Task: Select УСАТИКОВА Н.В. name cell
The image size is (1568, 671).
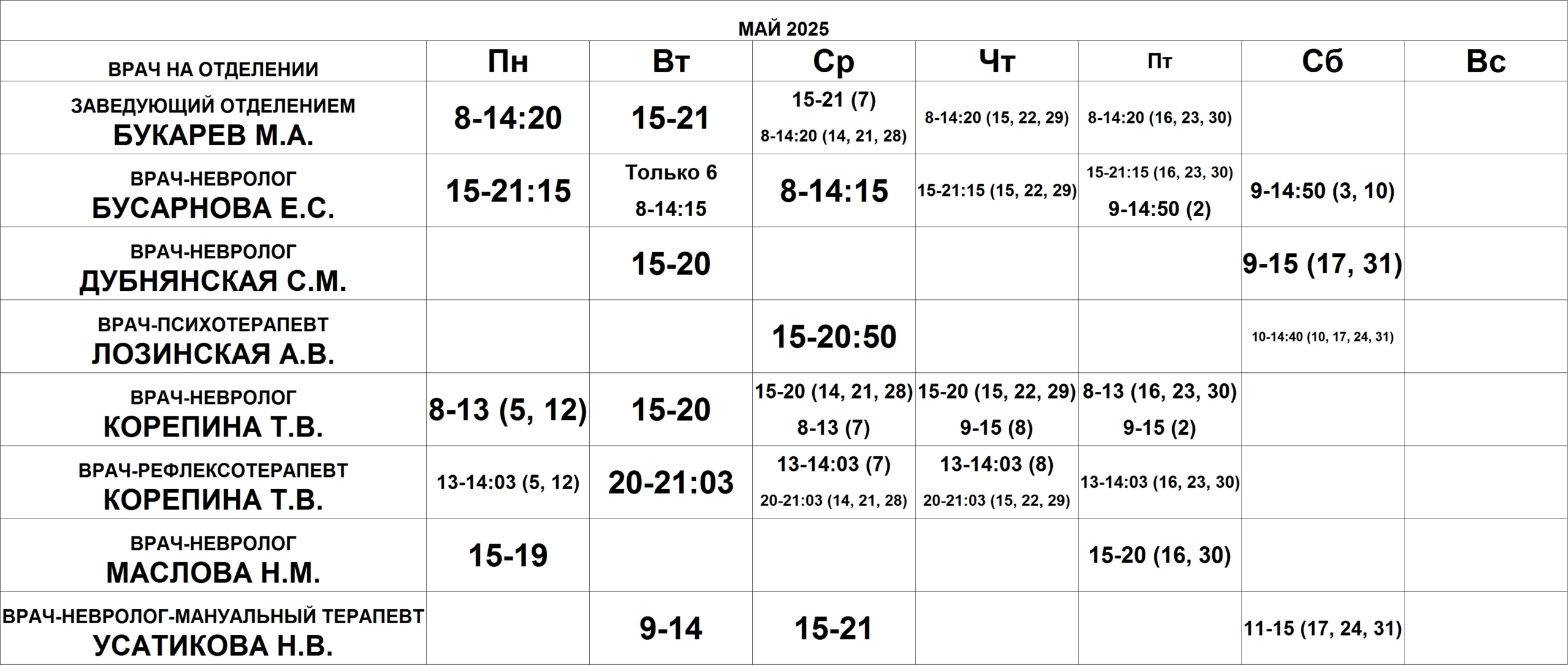Action: [x=213, y=628]
